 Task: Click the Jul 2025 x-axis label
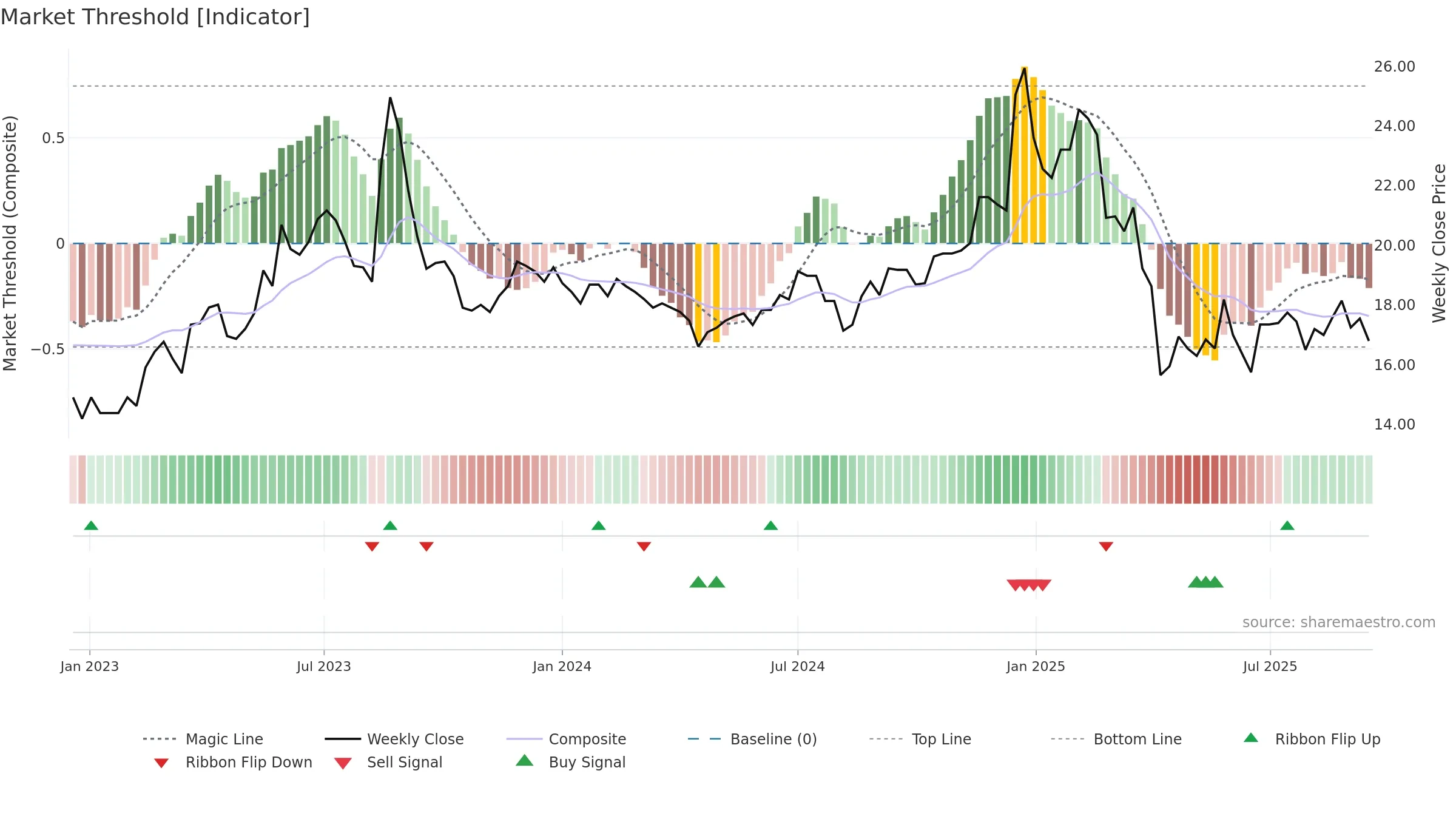point(1270,666)
